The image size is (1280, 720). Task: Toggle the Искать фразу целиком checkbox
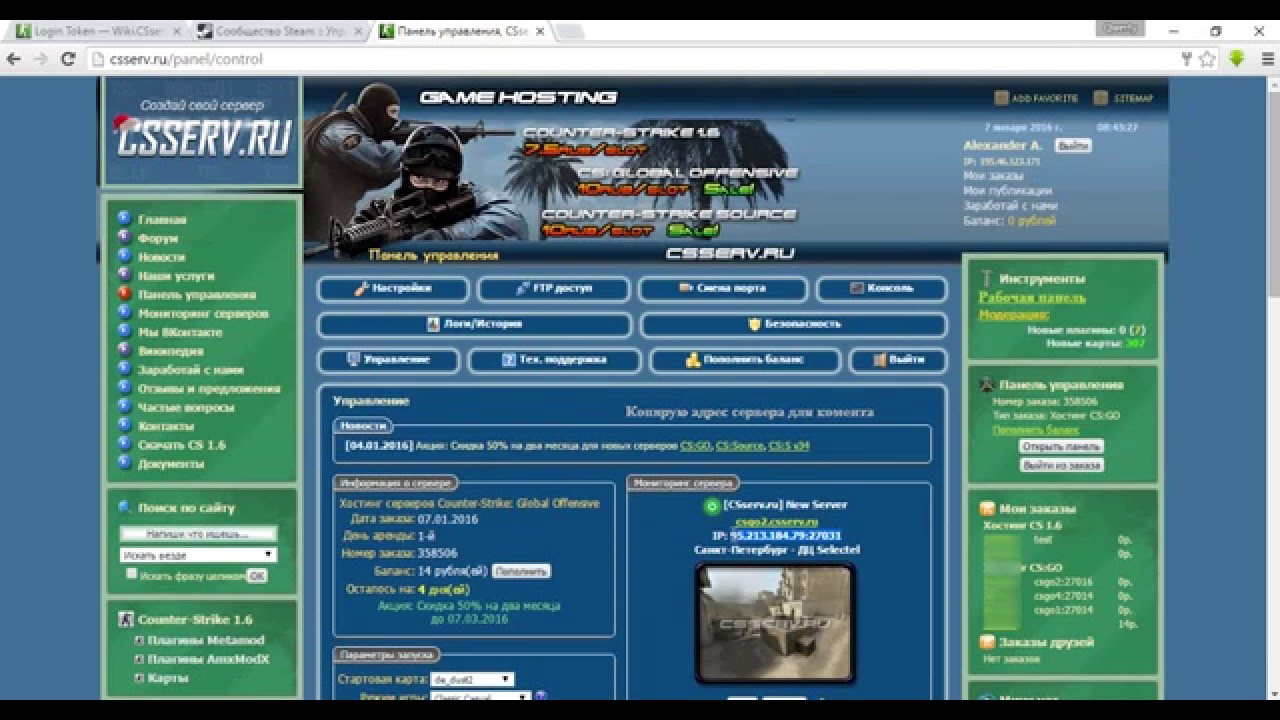coord(132,574)
